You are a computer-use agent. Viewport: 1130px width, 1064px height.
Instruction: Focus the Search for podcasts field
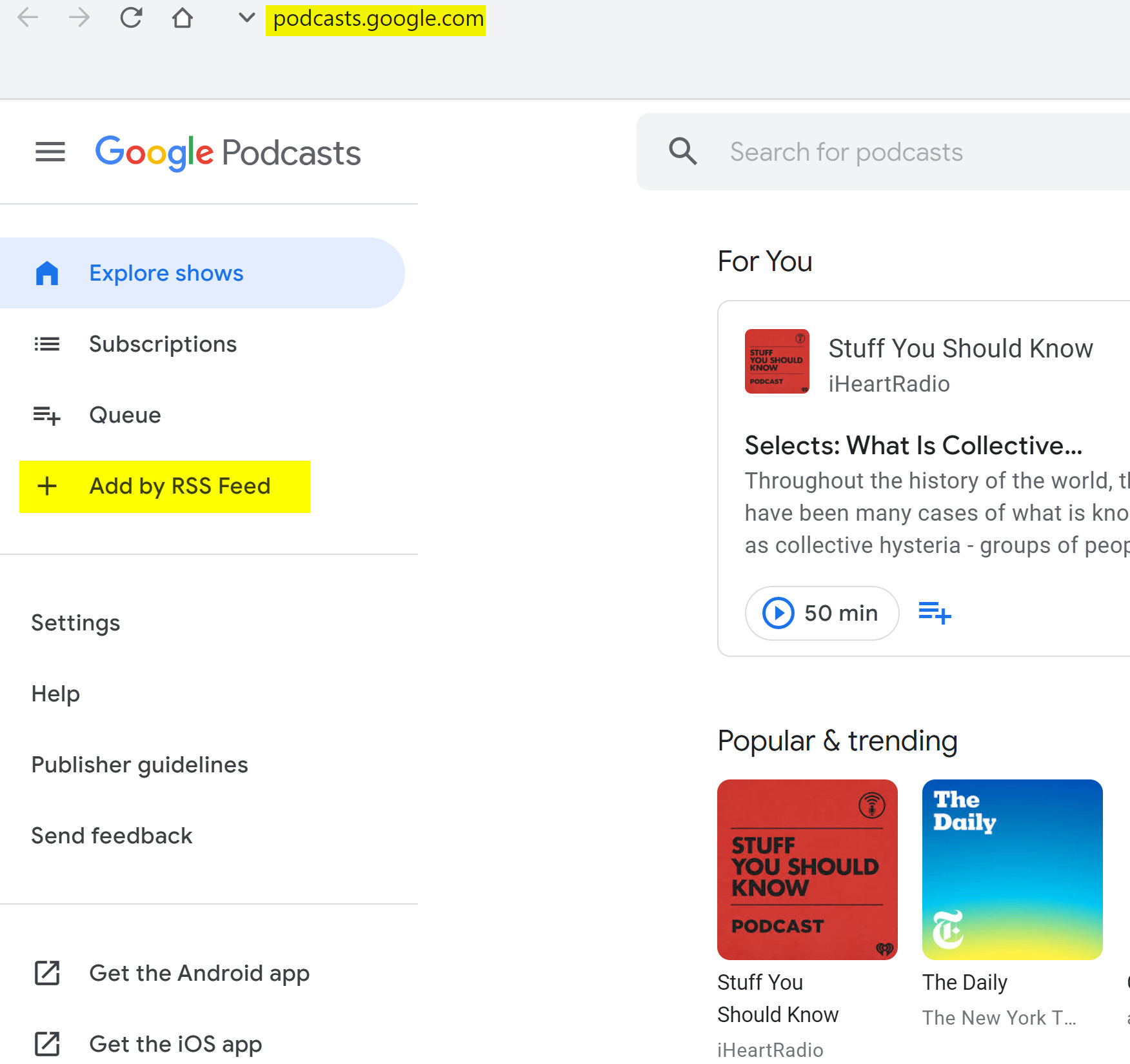tap(883, 152)
